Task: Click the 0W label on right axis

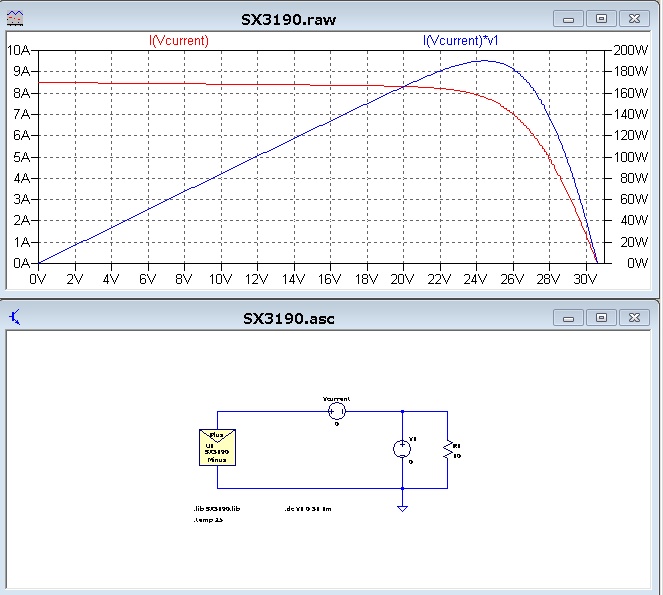Action: 638,263
